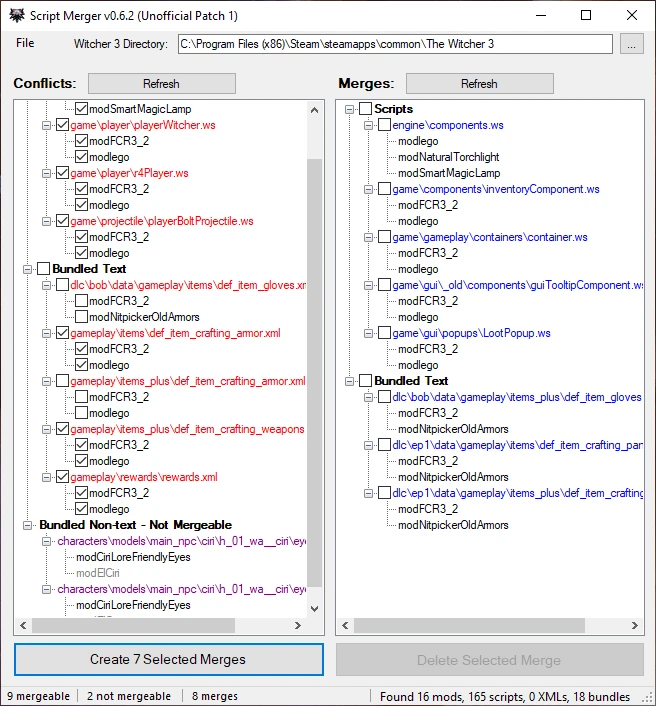Collapse dlc\bob def_item_gloves merge node
The width and height of the screenshot is (656, 706).
[368, 398]
